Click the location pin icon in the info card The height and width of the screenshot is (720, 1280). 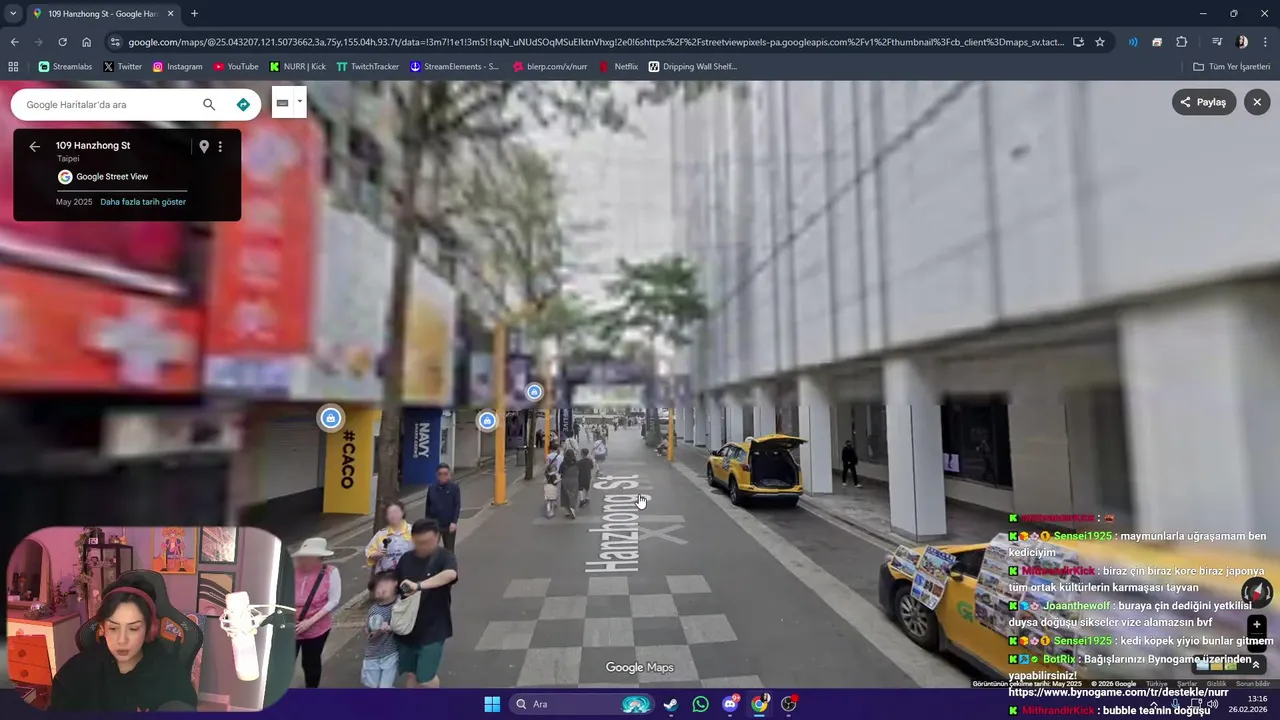pos(204,146)
